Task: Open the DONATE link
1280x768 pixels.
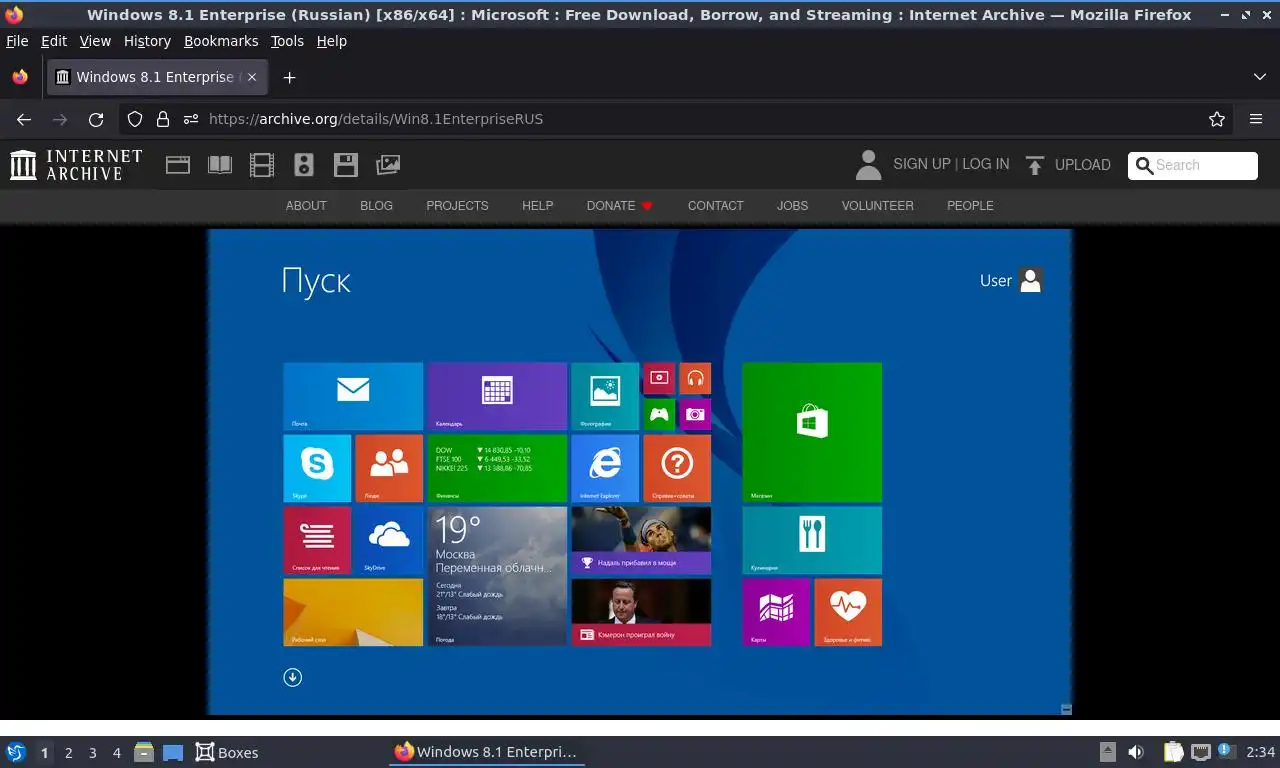Action: pos(619,205)
